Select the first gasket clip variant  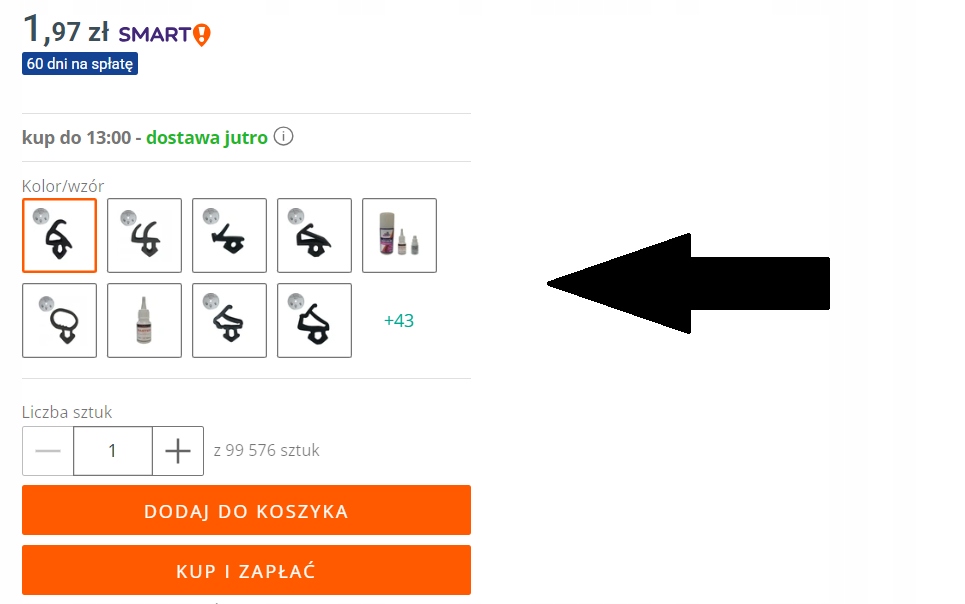[59, 235]
